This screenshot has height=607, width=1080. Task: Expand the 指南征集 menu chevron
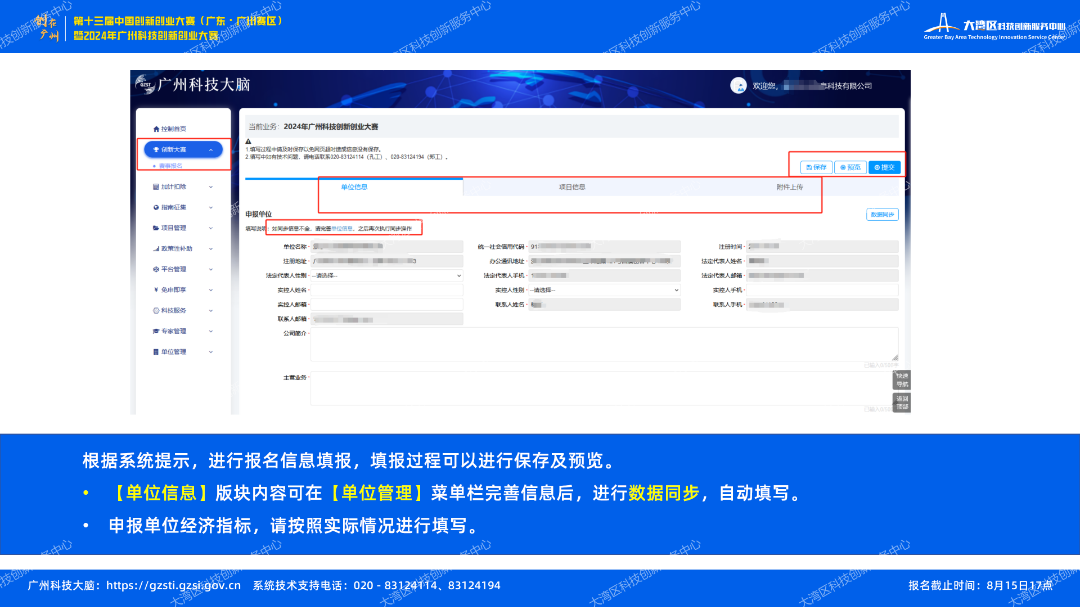pos(211,207)
